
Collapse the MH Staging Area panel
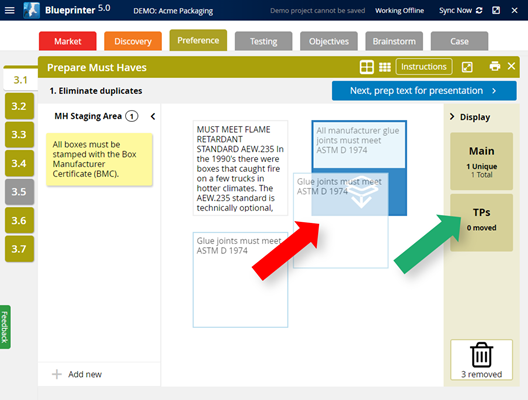[153, 116]
